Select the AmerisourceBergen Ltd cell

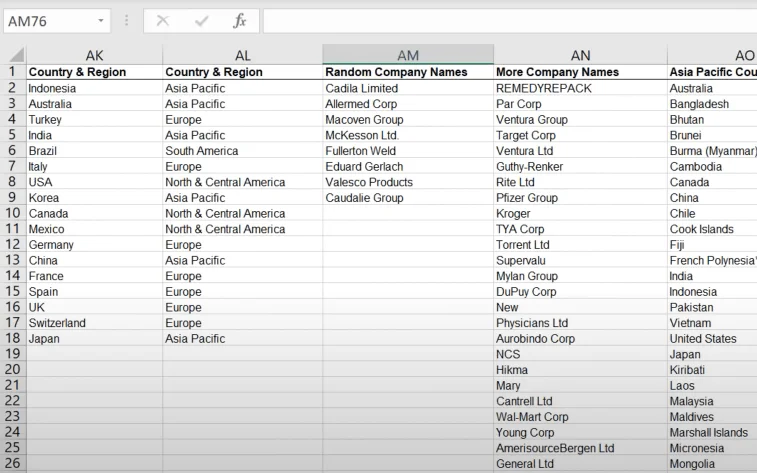point(580,448)
